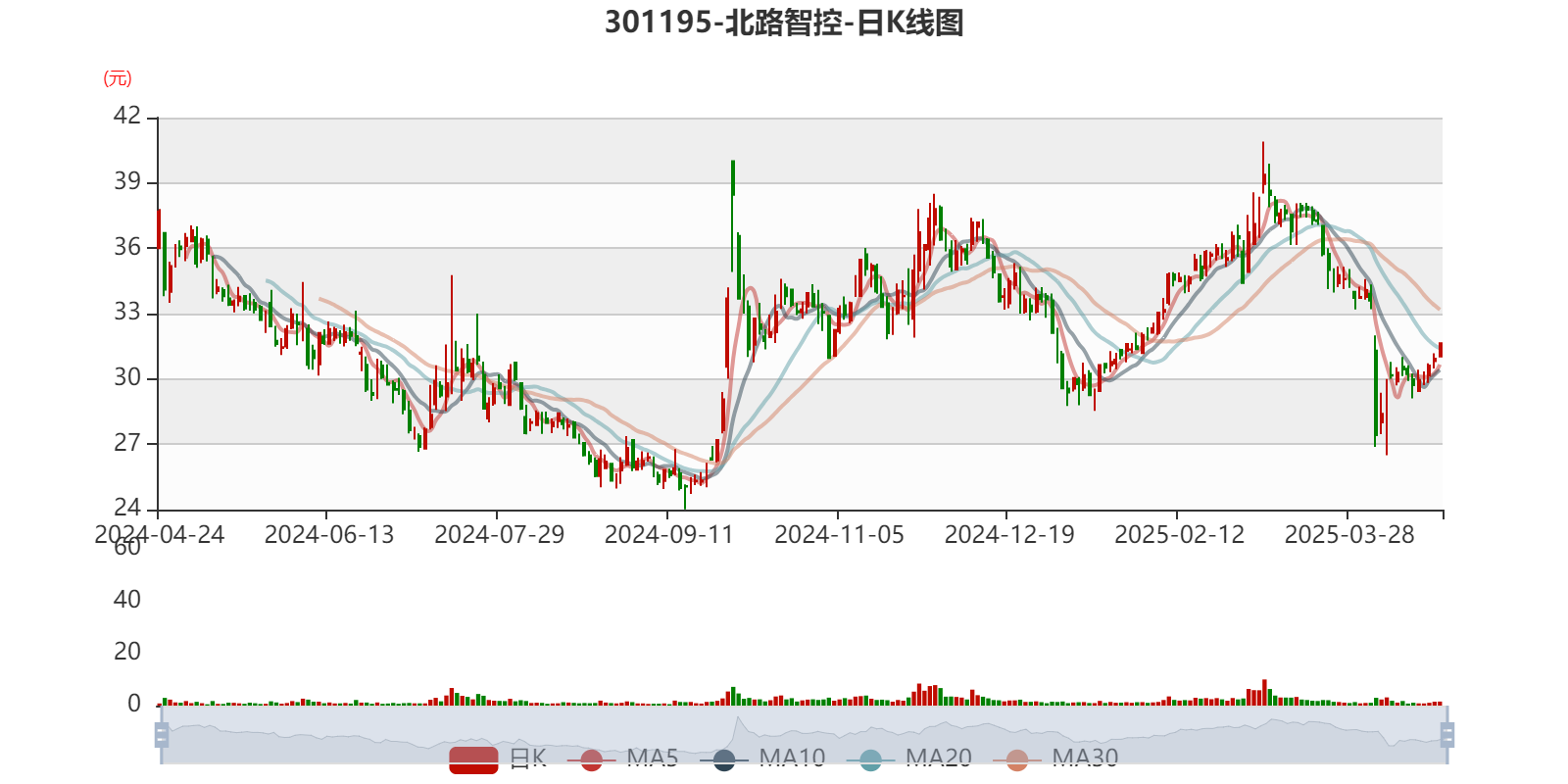This screenshot has width=1568, height=784.
Task: Hide the MA5 moving average line
Action: click(x=622, y=759)
